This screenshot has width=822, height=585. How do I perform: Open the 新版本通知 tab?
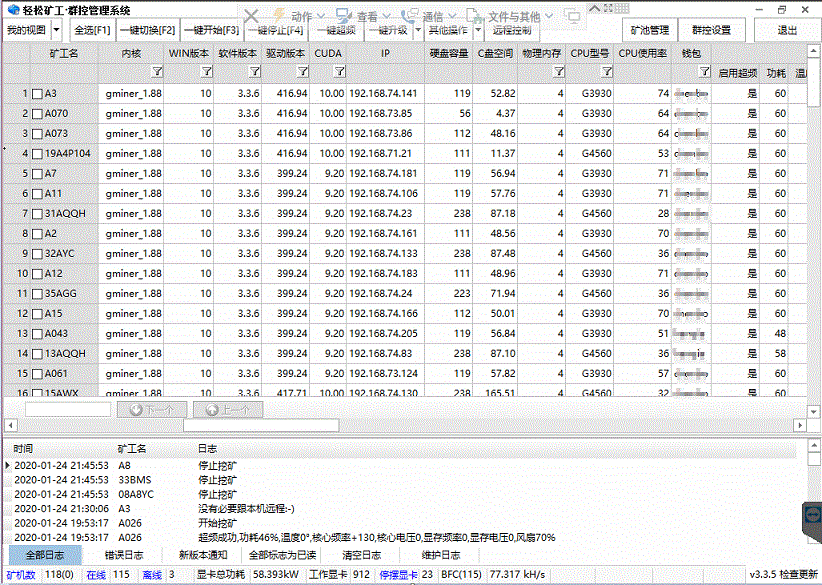[203, 555]
